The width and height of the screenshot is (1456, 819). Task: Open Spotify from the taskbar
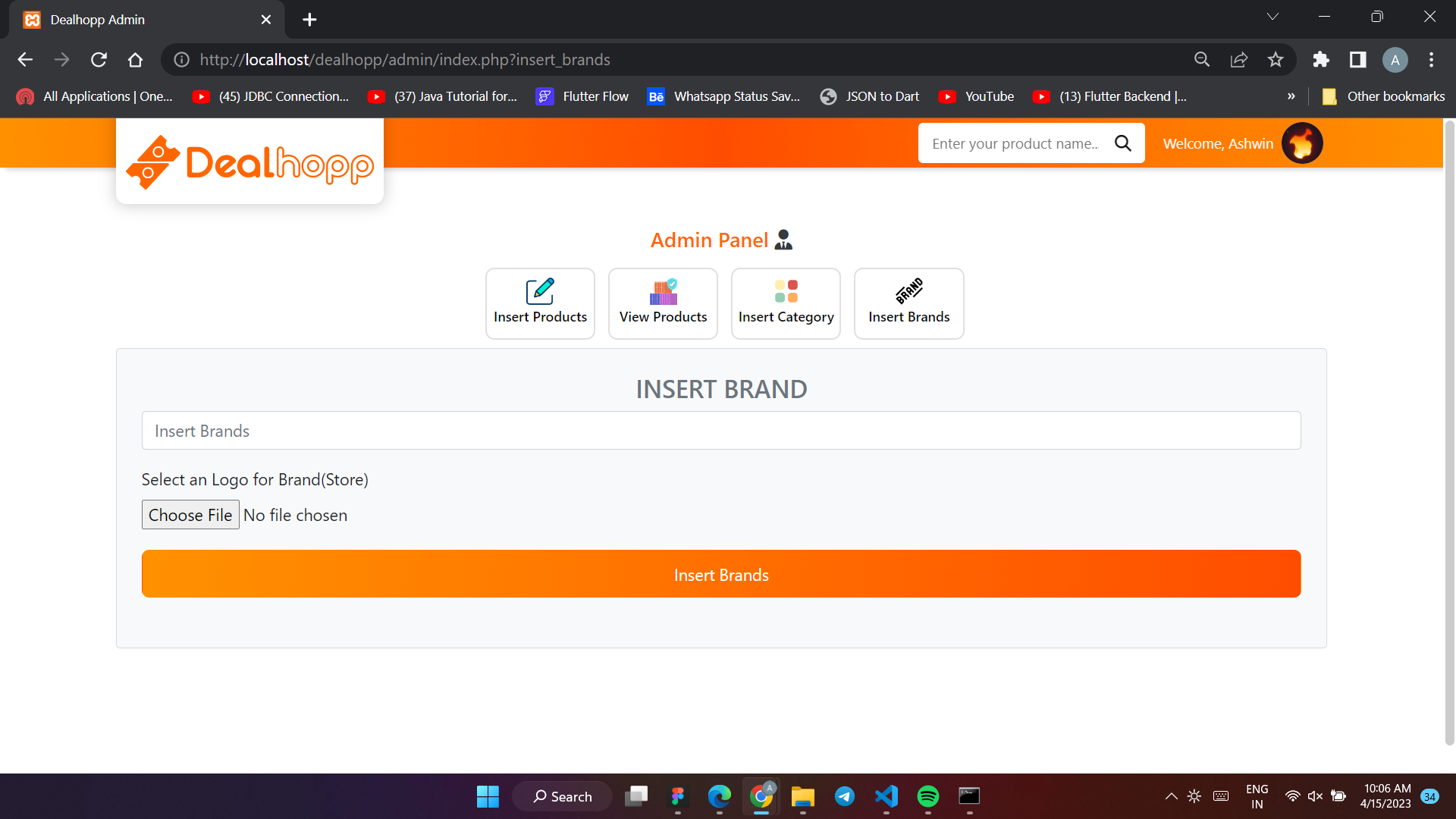(x=927, y=796)
